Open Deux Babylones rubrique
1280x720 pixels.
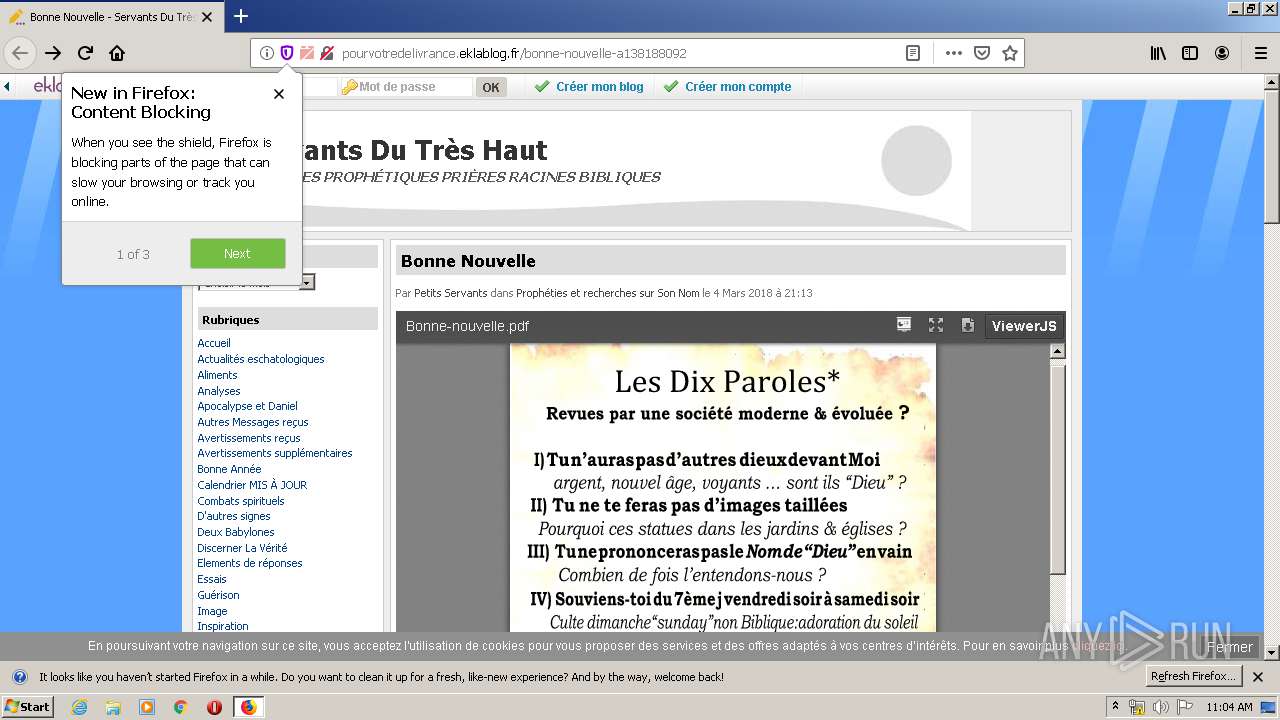pos(236,532)
